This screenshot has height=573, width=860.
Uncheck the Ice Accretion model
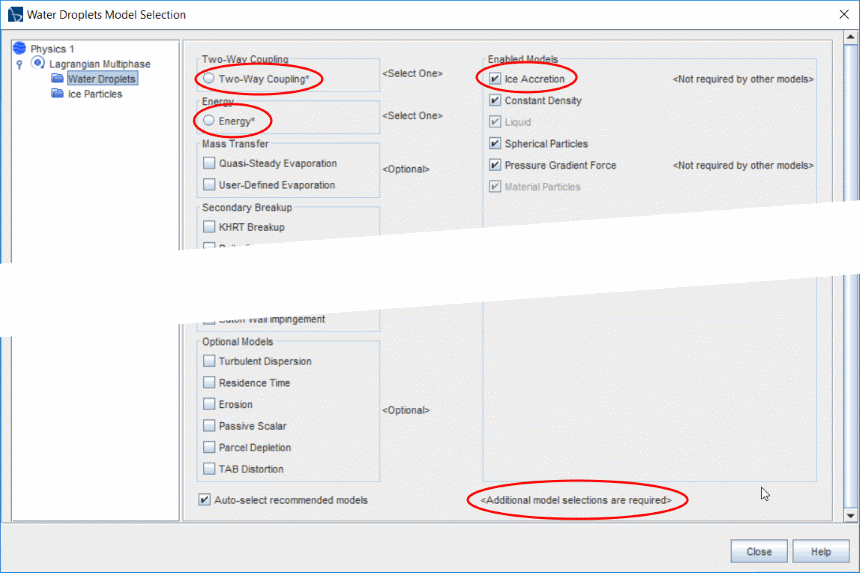point(495,79)
